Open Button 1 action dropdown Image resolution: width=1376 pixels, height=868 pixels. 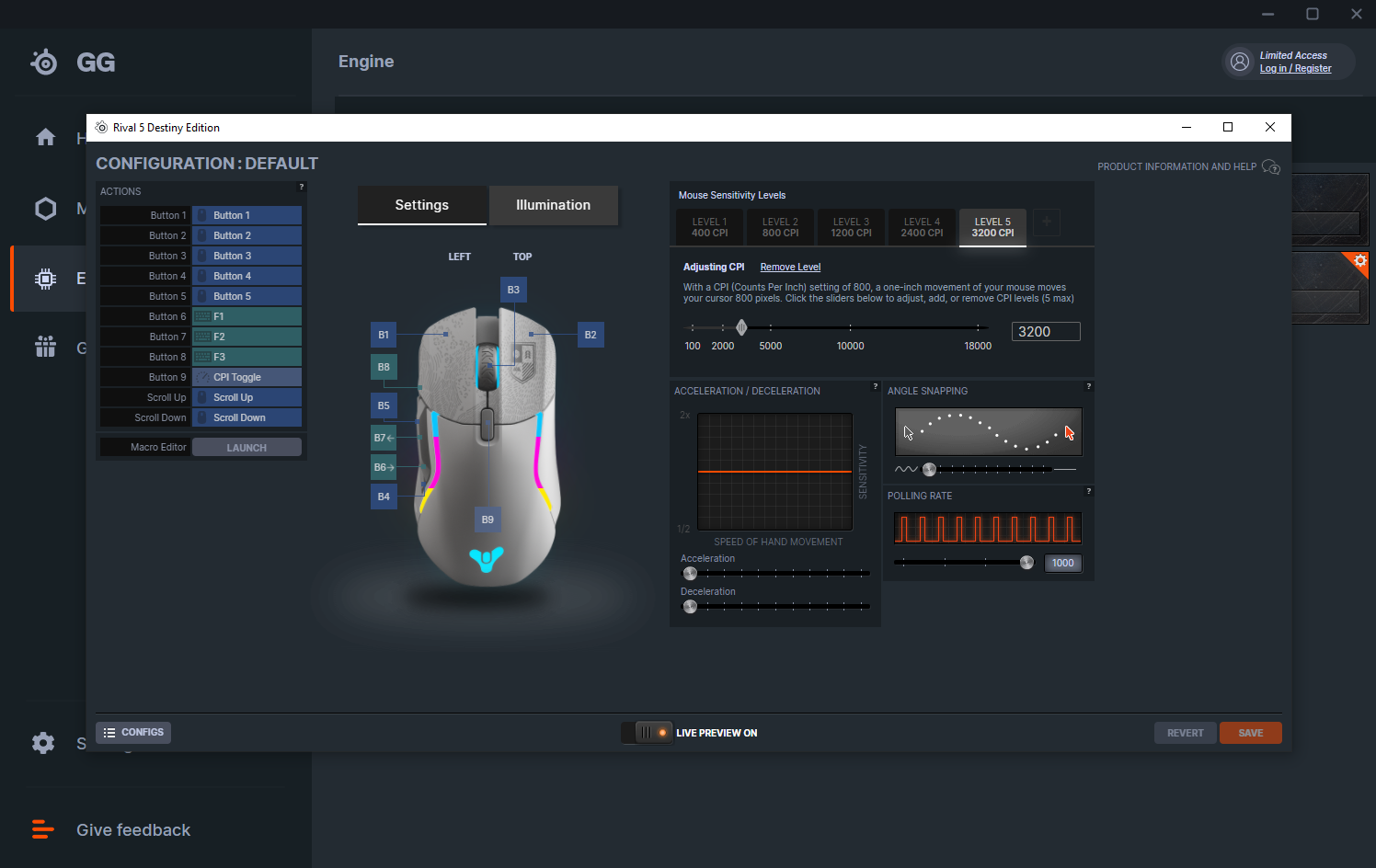tap(247, 215)
